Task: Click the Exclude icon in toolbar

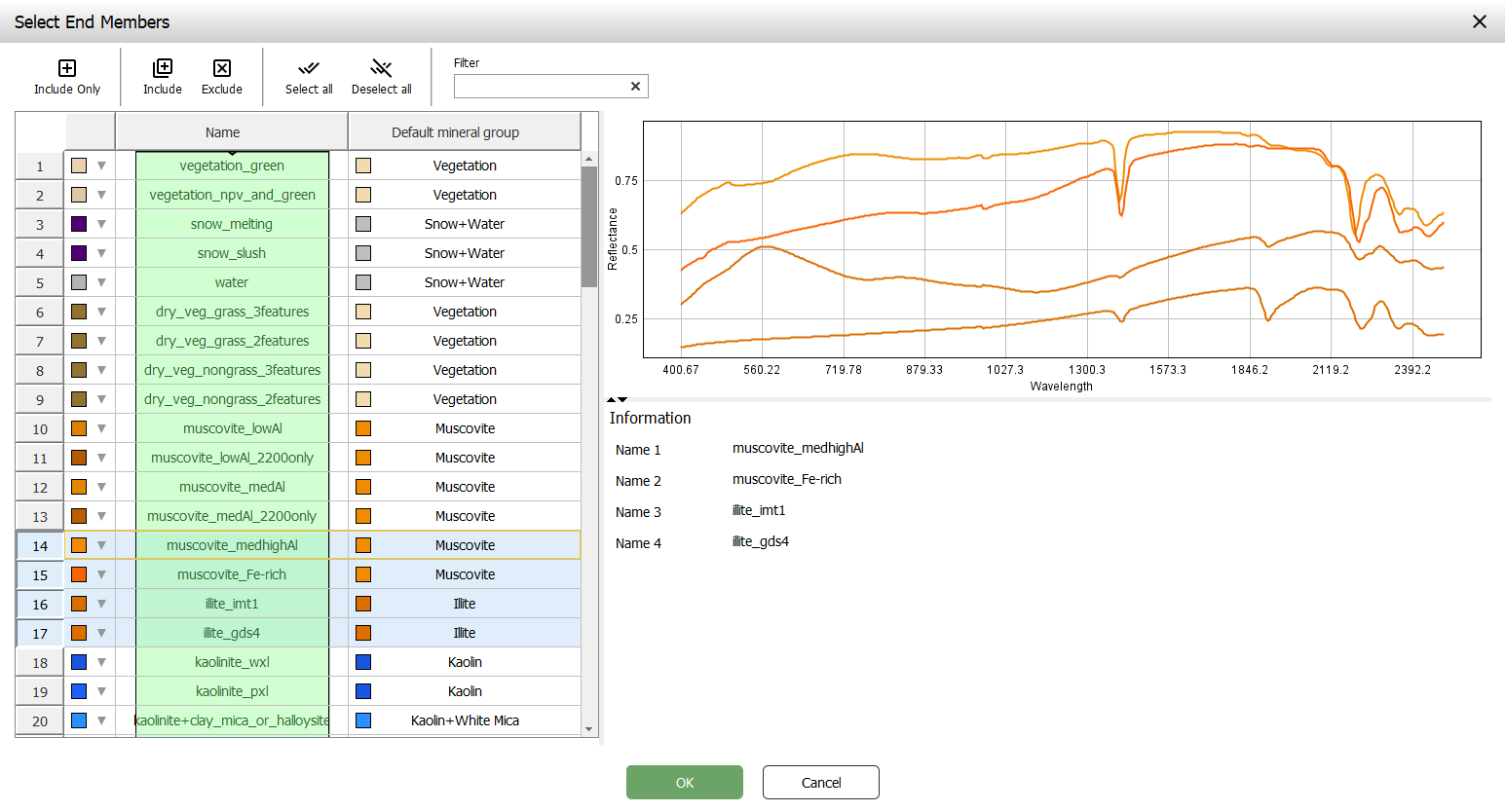Action: [x=222, y=68]
